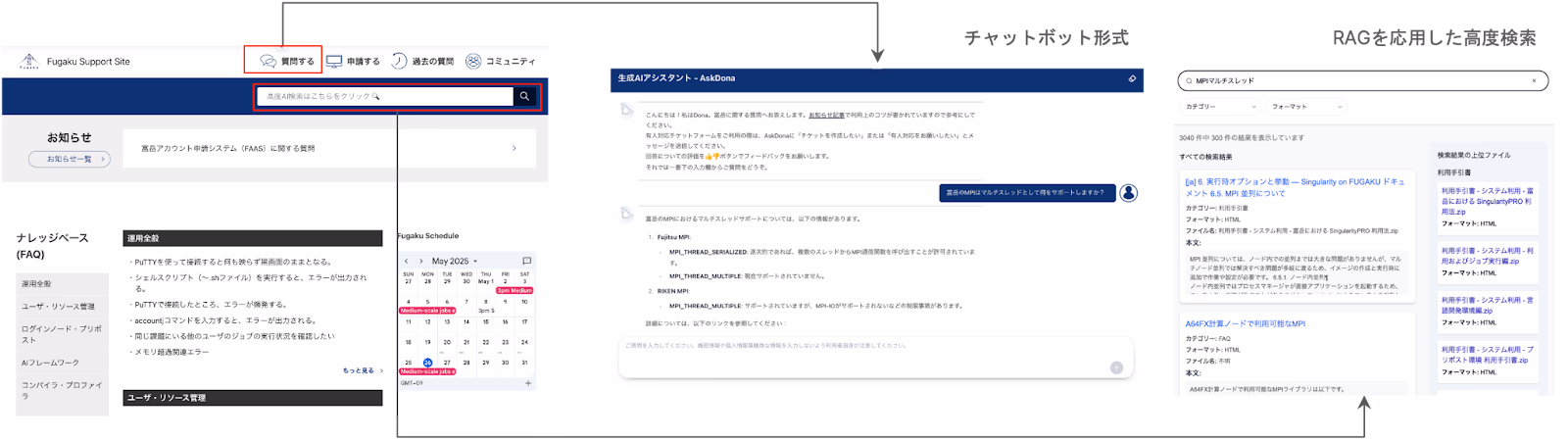
Task: Click the calendar agenda view icon
Action: click(526, 261)
